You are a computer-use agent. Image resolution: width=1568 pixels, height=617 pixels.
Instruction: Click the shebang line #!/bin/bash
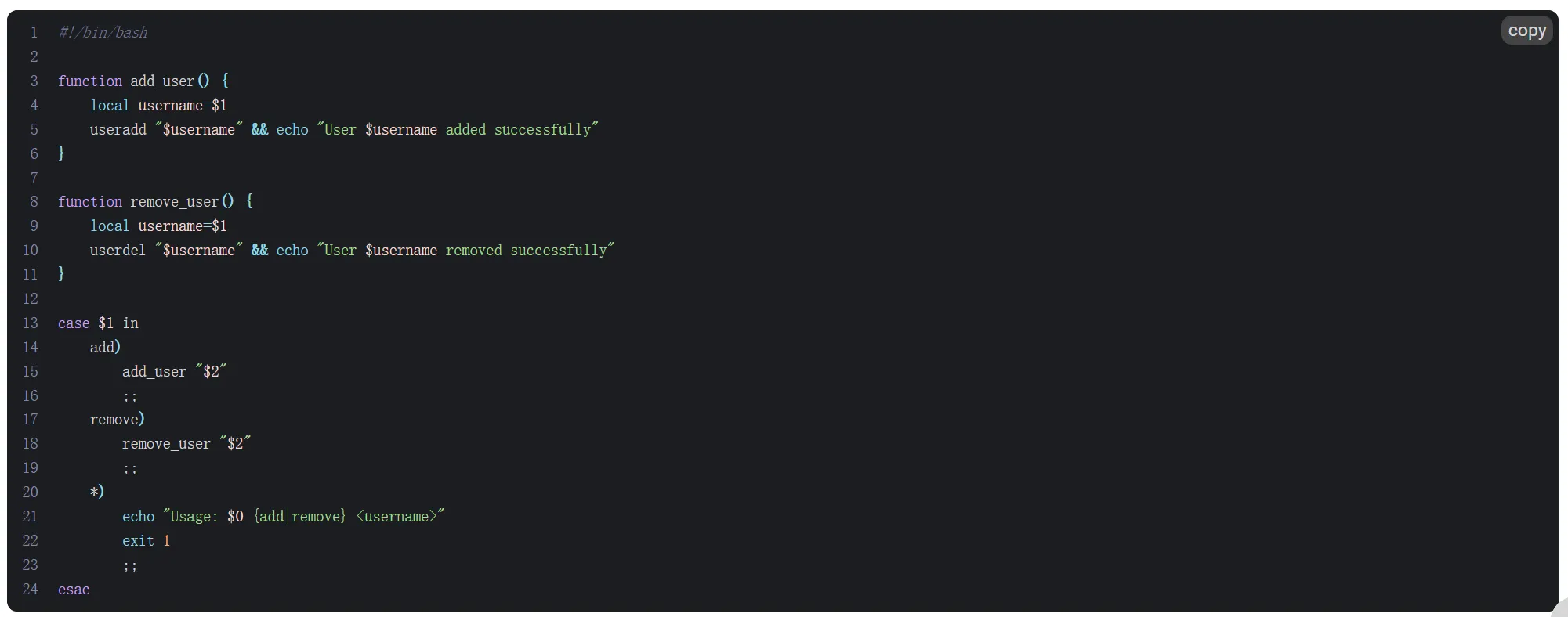[x=103, y=33]
